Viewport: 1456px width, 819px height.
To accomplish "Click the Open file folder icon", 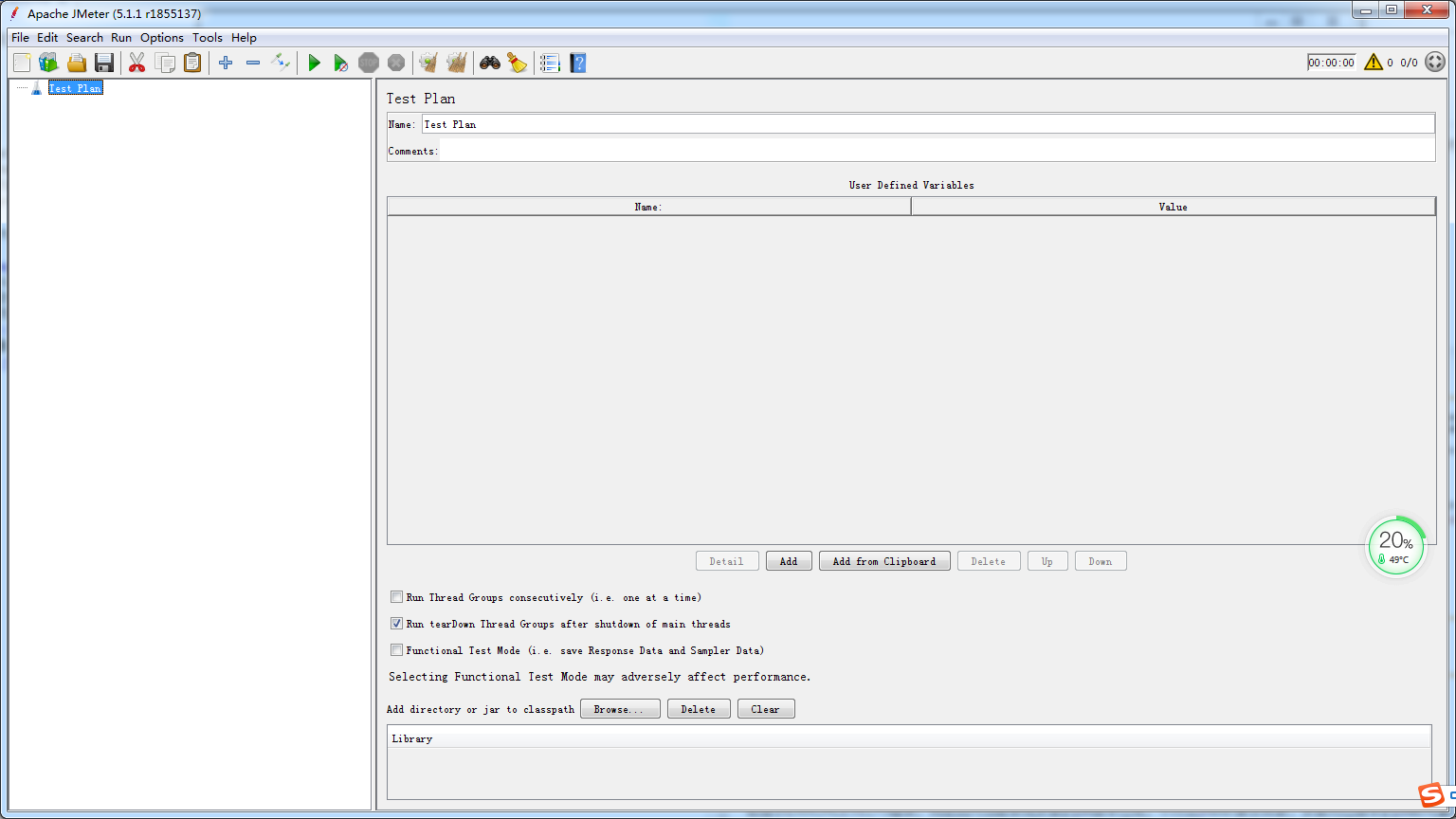I will (77, 63).
